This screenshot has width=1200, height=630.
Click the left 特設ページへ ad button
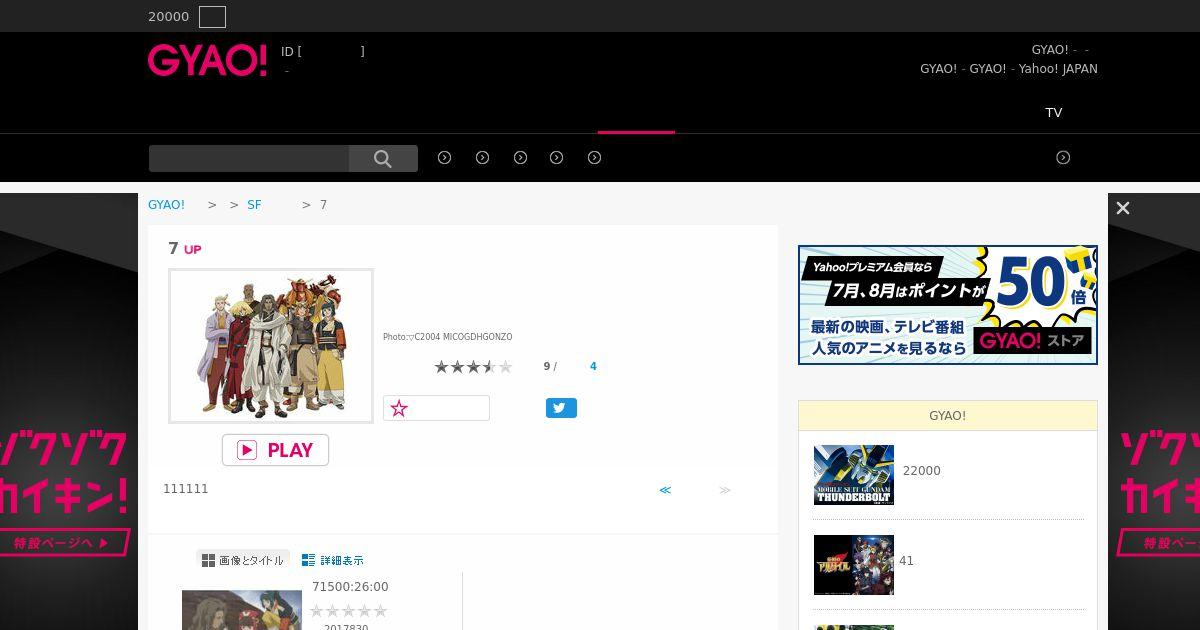point(66,543)
